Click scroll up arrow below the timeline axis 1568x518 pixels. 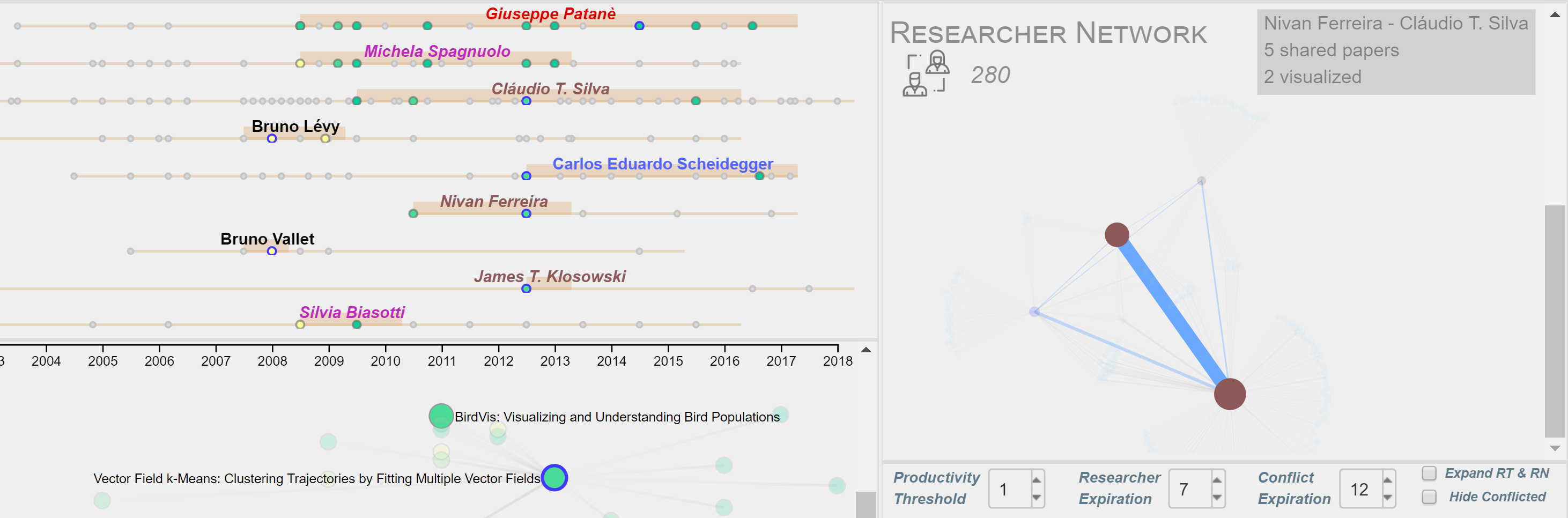[x=866, y=350]
